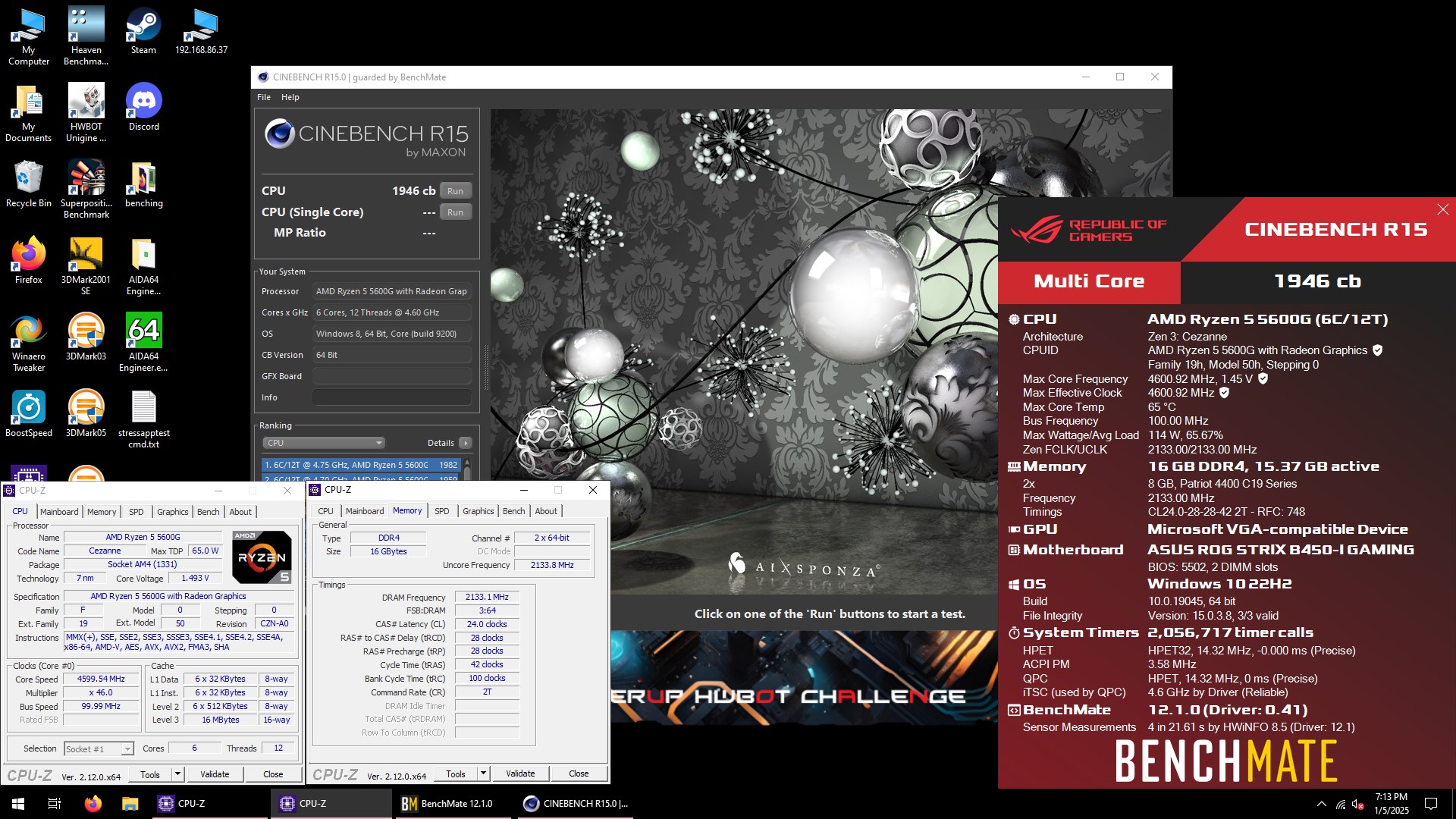This screenshot has height=819, width=1456.
Task: Click Close button in left CPU-Z window
Action: (273, 774)
